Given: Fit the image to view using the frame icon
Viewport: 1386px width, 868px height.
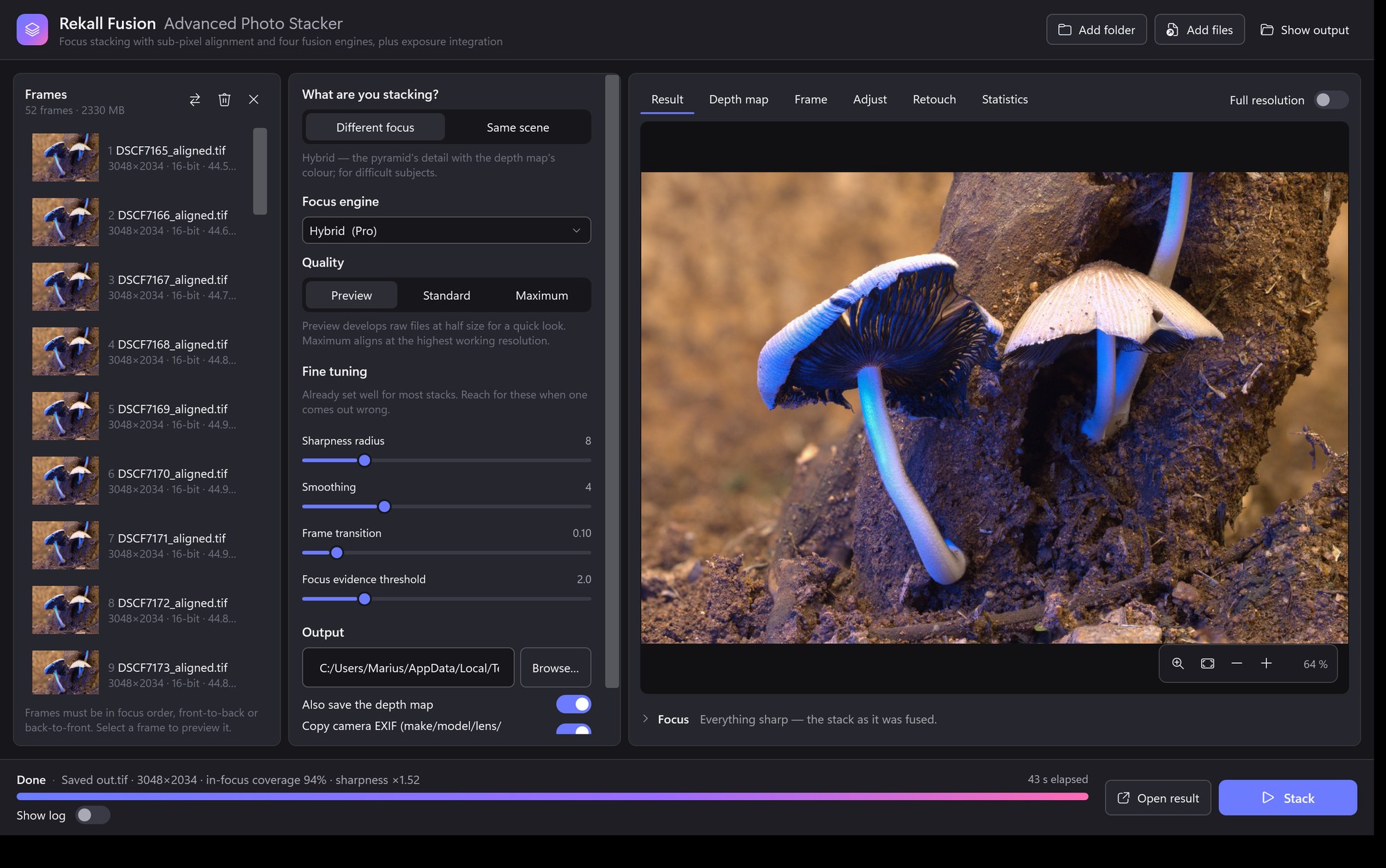Looking at the screenshot, I should pyautogui.click(x=1207, y=664).
